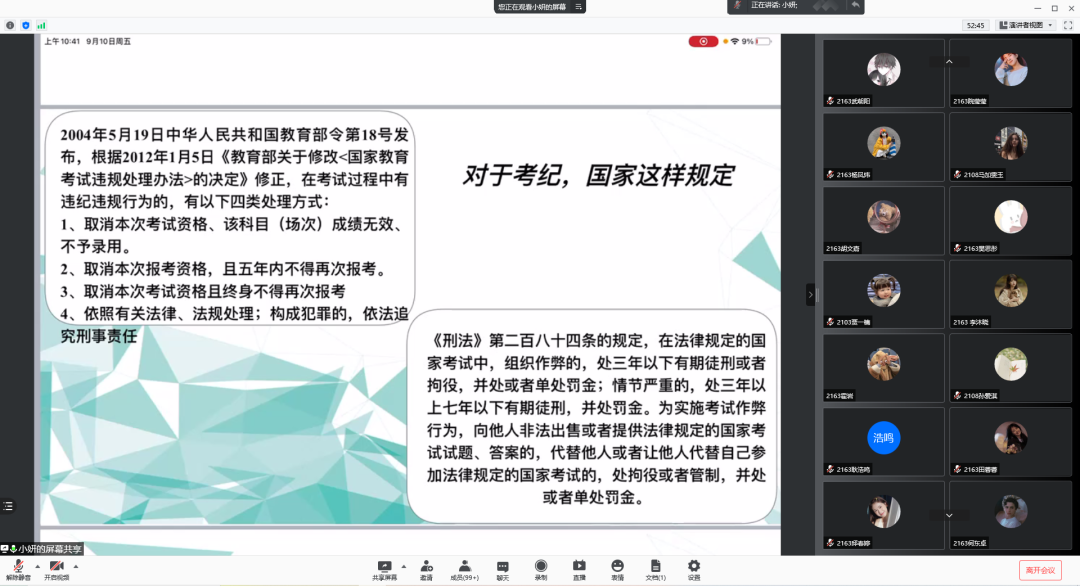Toggle the fullscreen icon at top right
Screen dimensions: 1080x586
click(1068, 25)
